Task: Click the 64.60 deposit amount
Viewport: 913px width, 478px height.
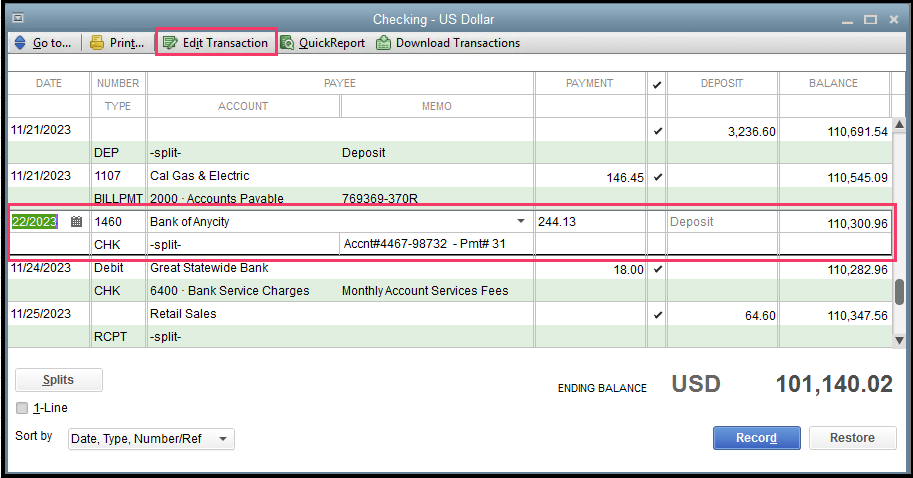Action: point(760,316)
